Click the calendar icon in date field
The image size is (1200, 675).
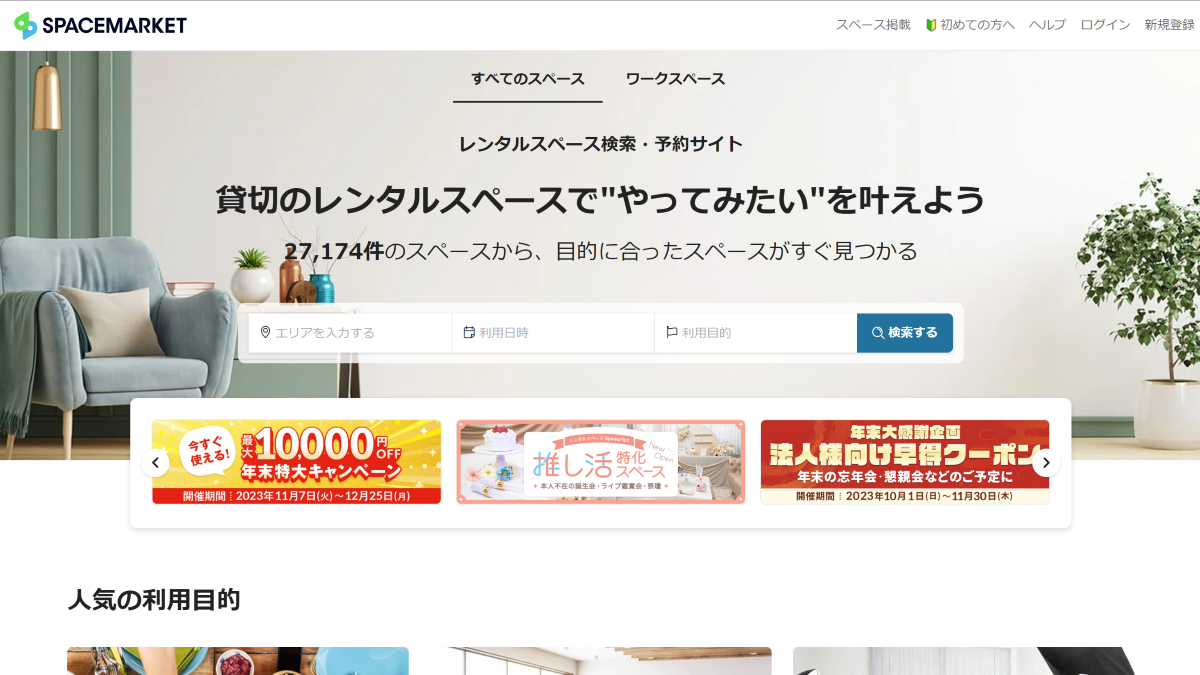tap(467, 332)
